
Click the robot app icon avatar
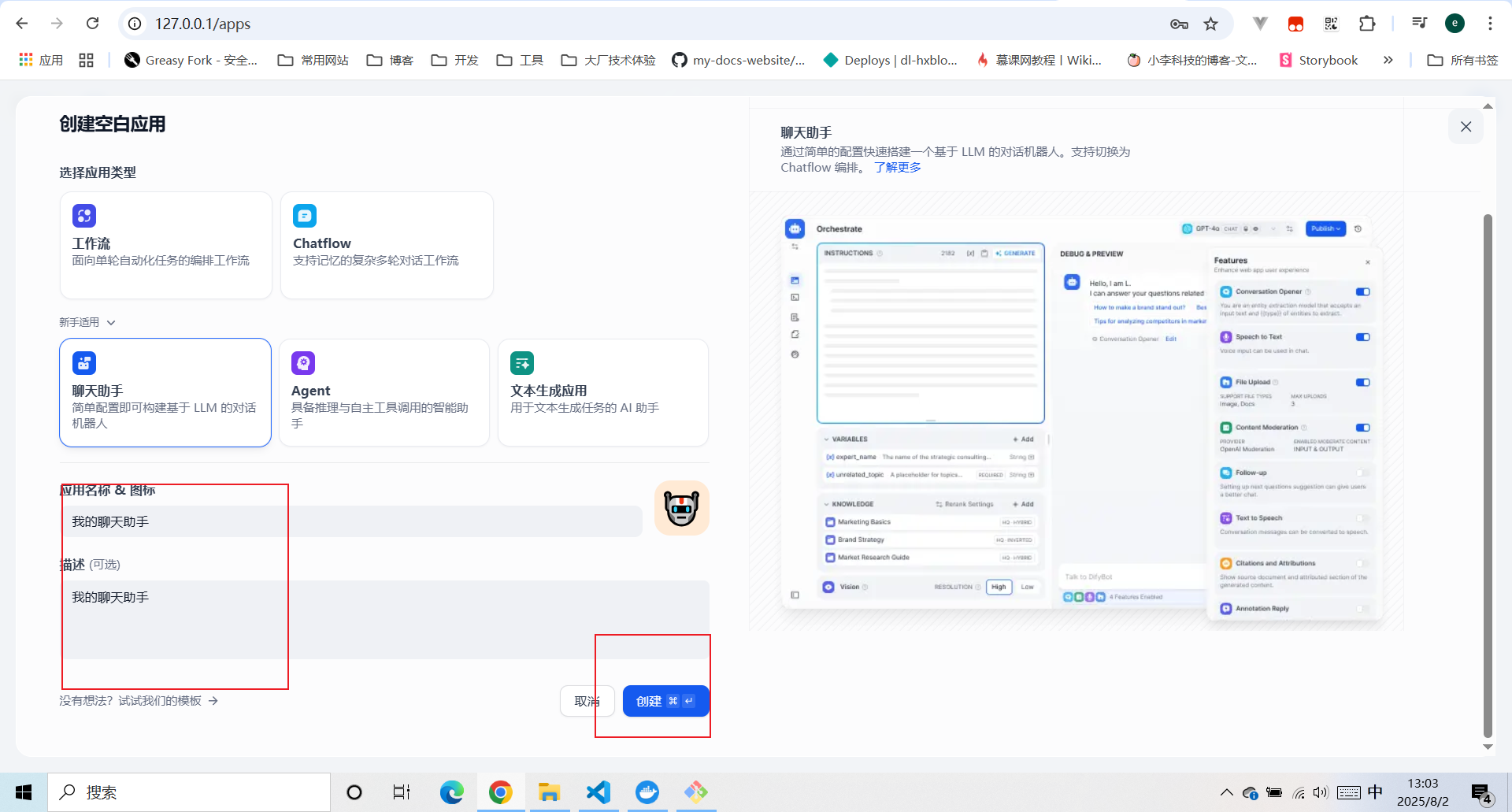681,508
